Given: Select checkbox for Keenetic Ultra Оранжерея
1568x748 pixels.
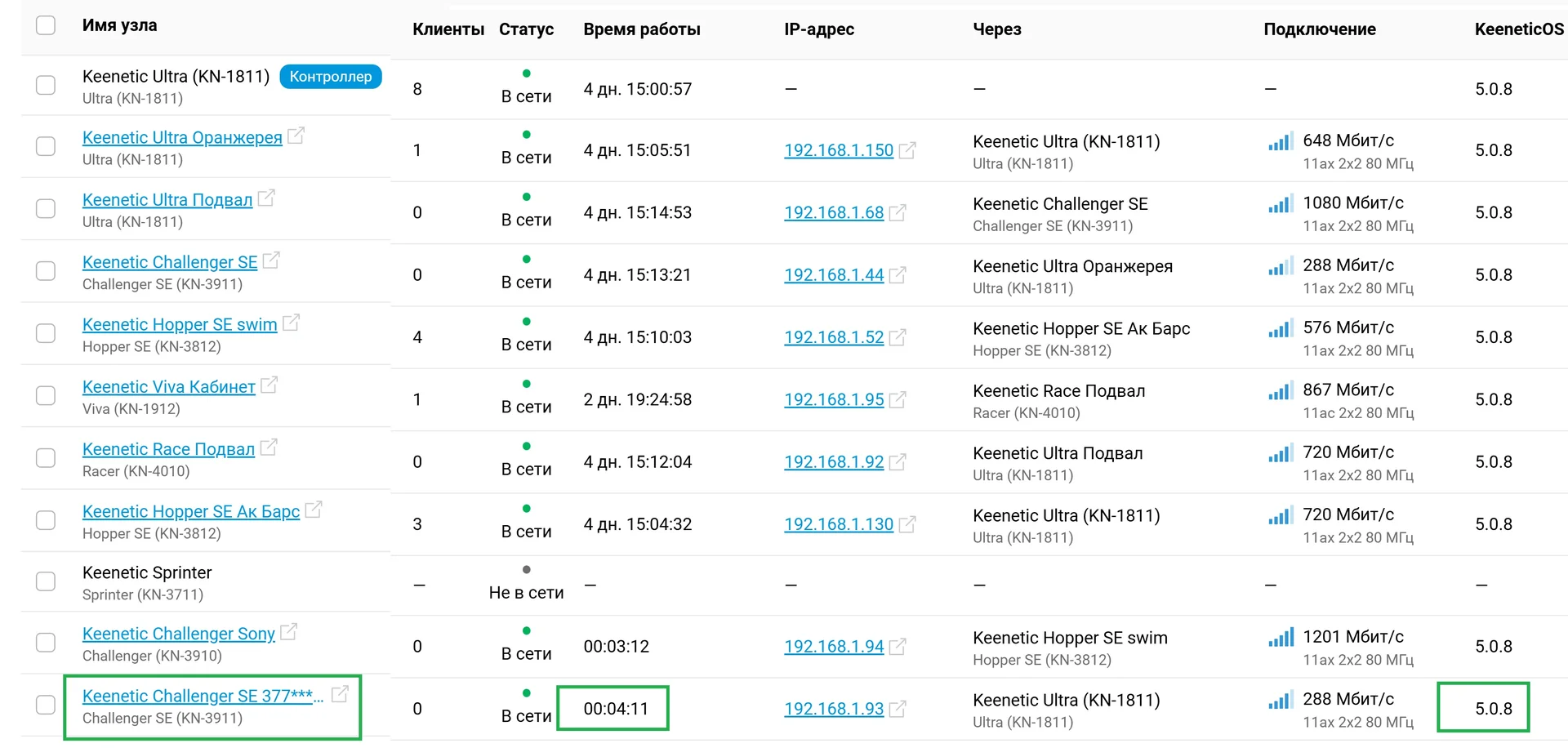Looking at the screenshot, I should (x=46, y=146).
